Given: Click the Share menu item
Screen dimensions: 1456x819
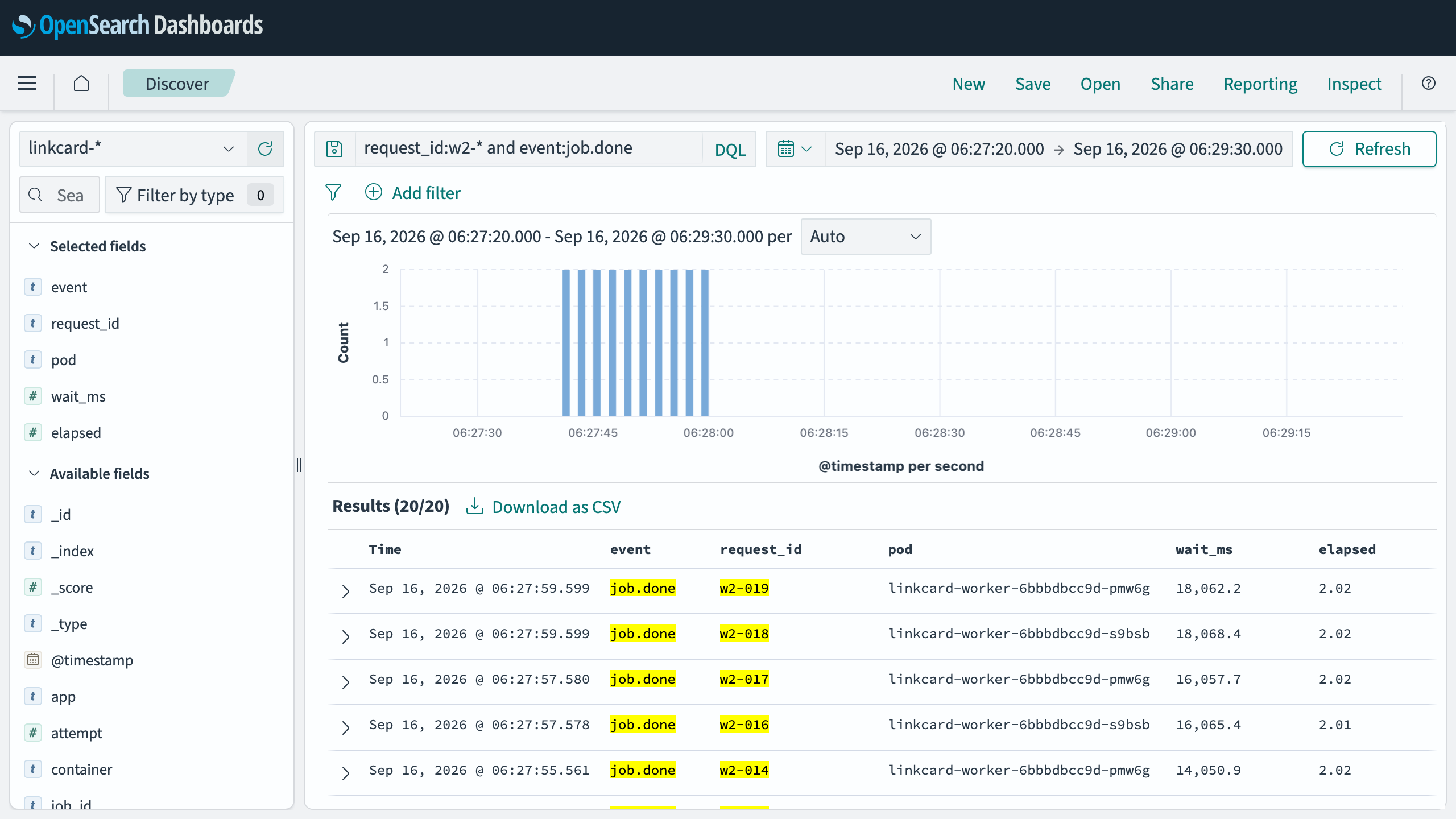Looking at the screenshot, I should click(1172, 84).
